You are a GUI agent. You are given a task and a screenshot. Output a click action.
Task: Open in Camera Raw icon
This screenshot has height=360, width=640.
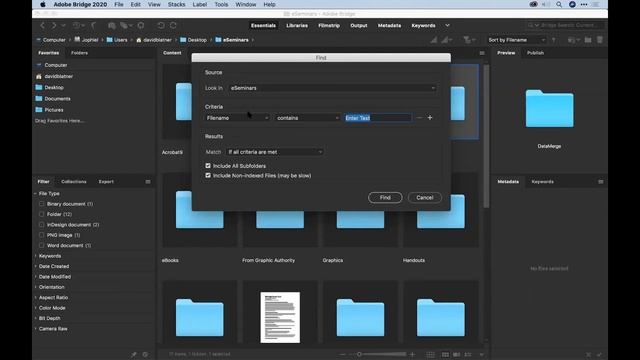point(141,25)
